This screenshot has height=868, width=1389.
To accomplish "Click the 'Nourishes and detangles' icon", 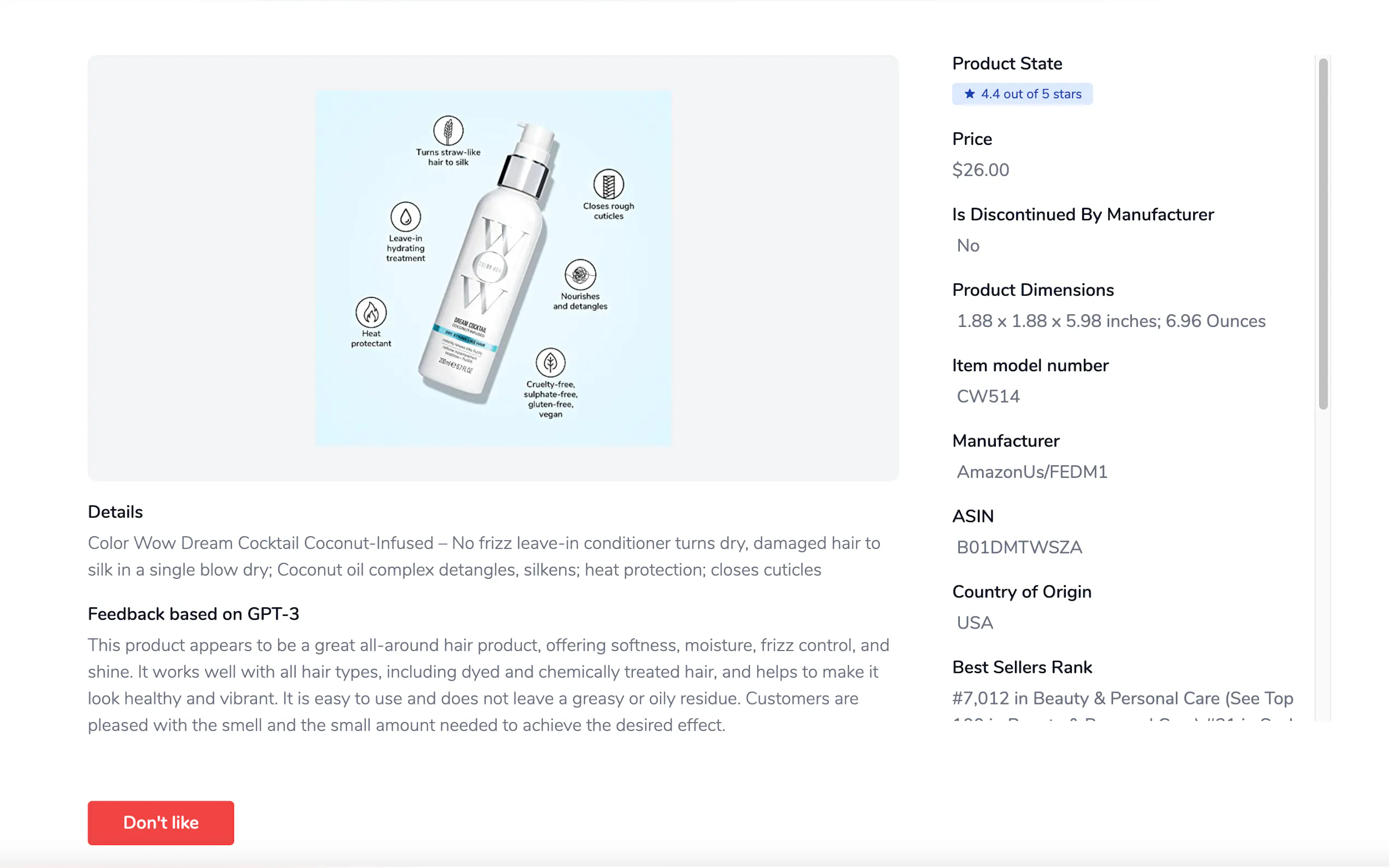I will [x=580, y=274].
